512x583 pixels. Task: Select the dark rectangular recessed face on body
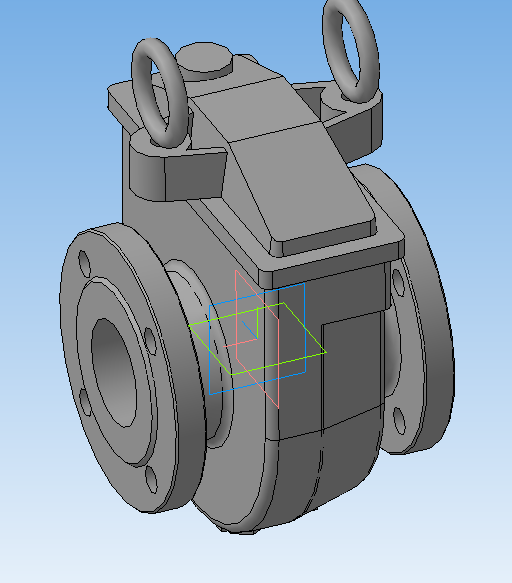(353, 370)
